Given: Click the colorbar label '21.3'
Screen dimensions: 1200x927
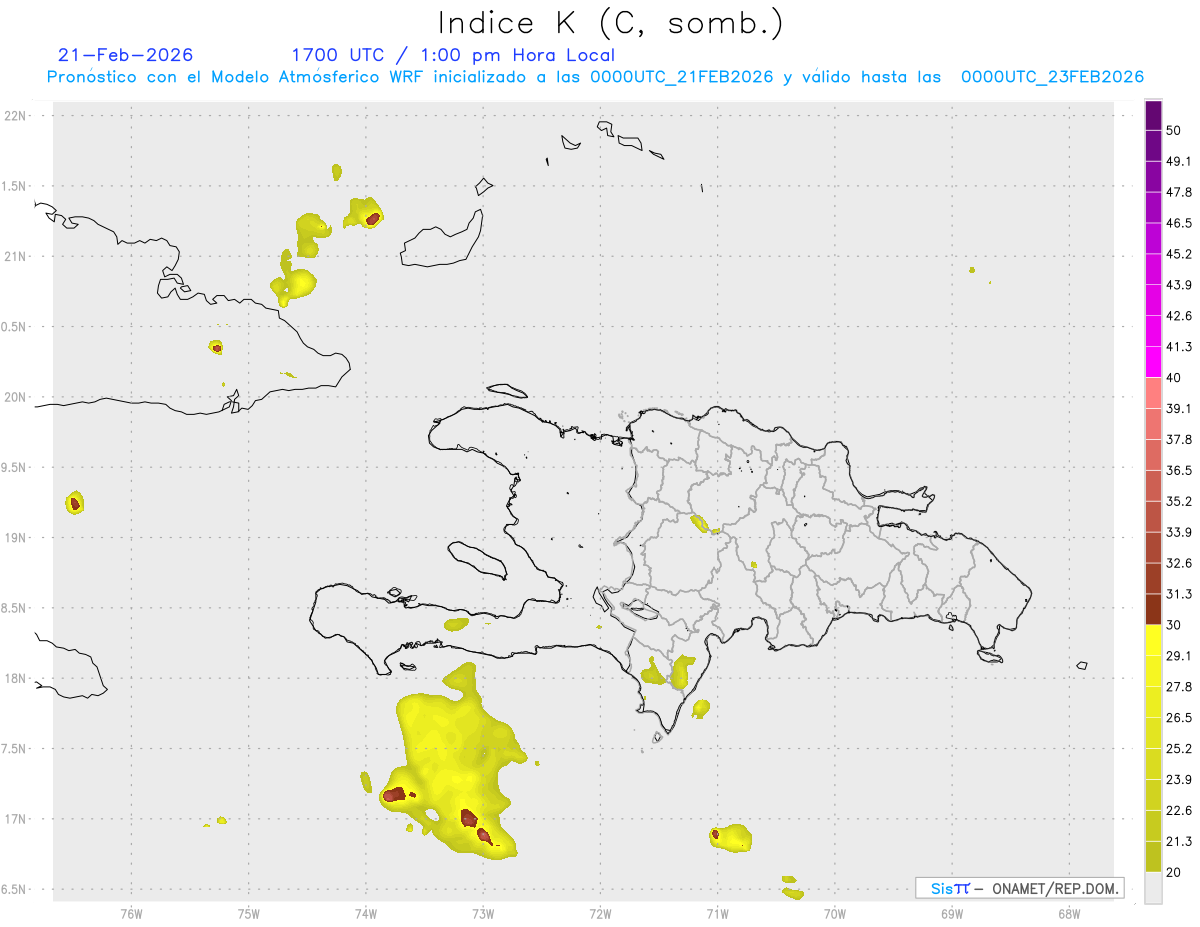Looking at the screenshot, I should point(1179,842).
